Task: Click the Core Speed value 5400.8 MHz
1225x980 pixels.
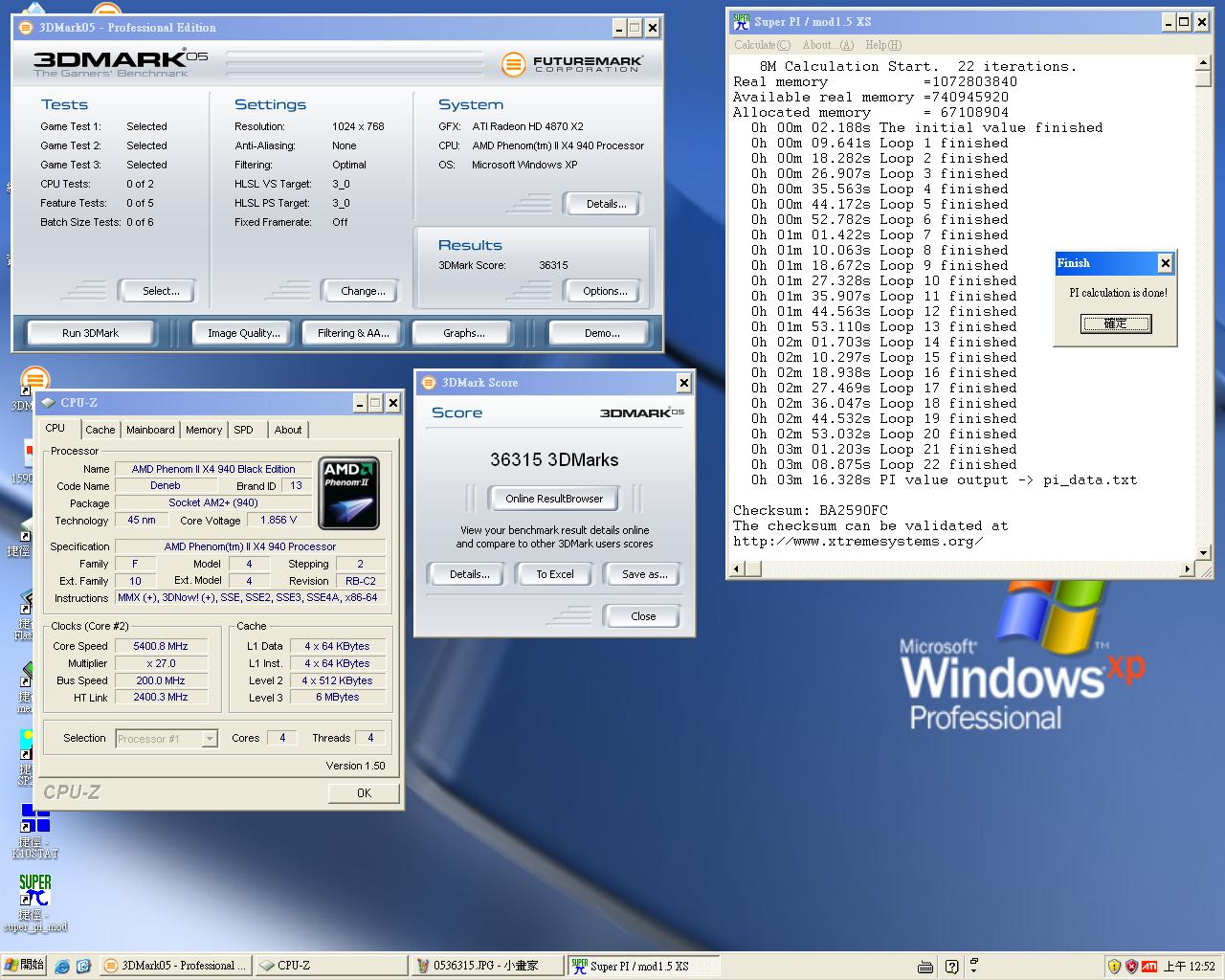Action: (160, 646)
